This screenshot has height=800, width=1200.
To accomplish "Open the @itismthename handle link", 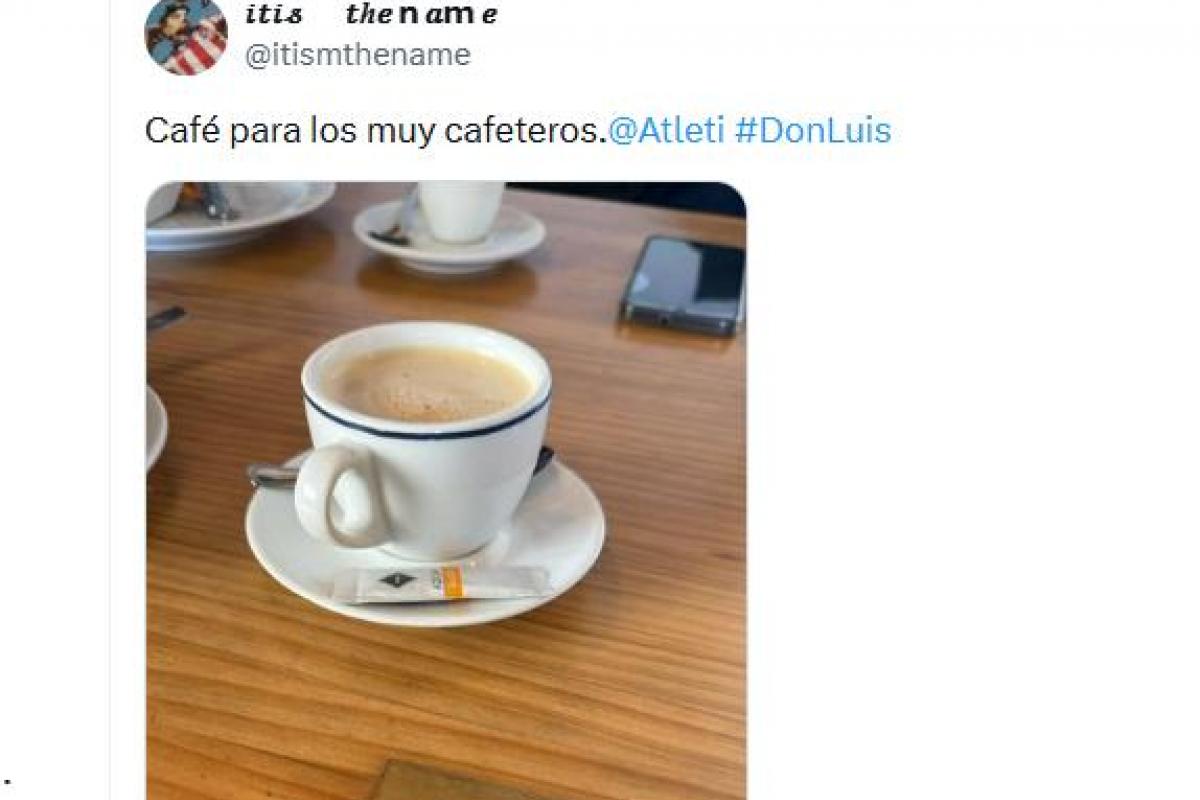I will click(357, 55).
